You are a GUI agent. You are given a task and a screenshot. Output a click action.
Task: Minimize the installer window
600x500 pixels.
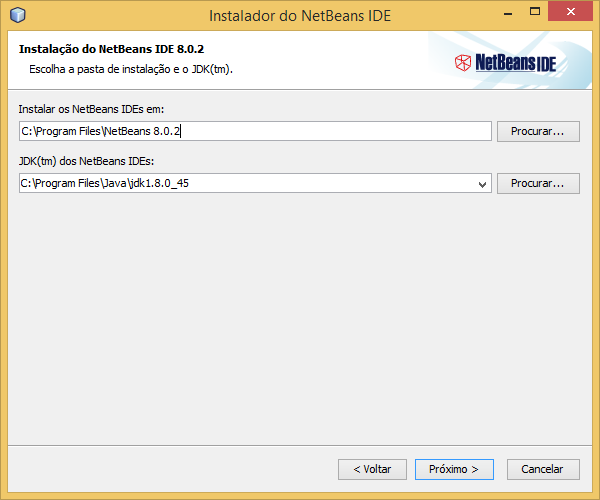(508, 14)
